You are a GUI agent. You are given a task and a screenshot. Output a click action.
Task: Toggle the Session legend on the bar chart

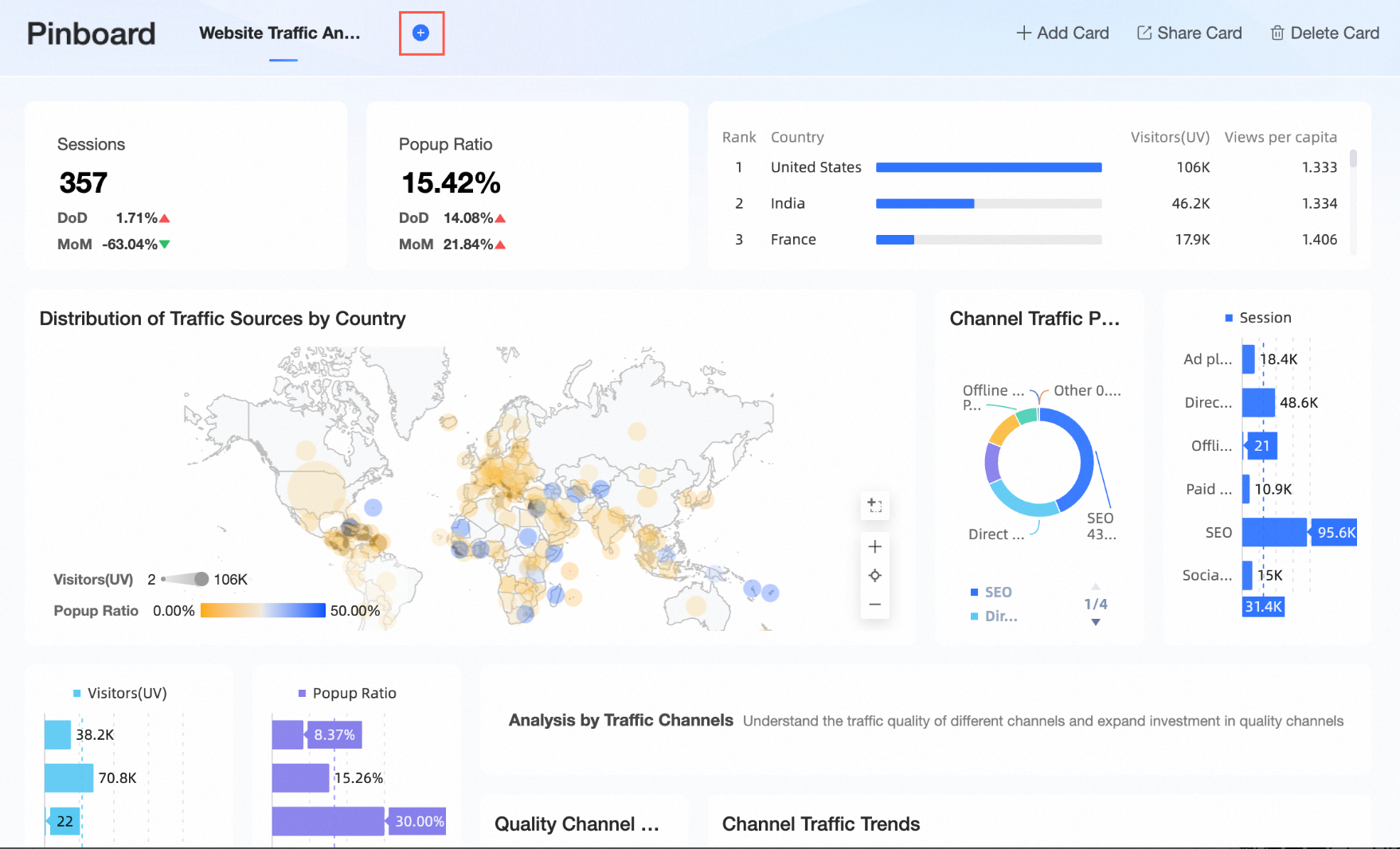point(1258,318)
